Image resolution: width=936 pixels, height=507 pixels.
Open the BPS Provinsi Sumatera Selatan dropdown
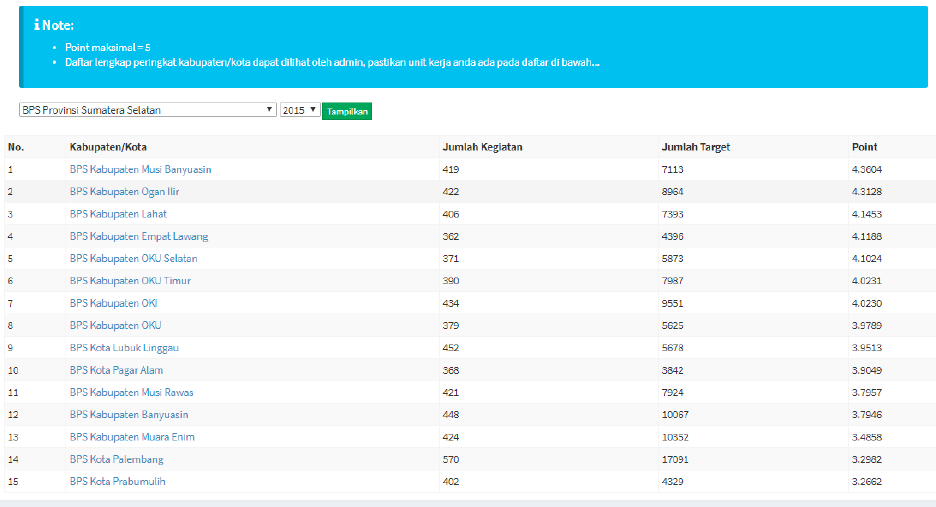click(x=147, y=110)
